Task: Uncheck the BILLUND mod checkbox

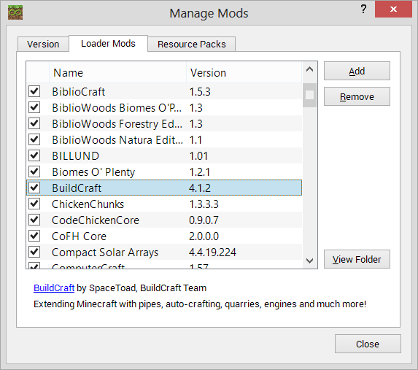Action: click(34, 155)
